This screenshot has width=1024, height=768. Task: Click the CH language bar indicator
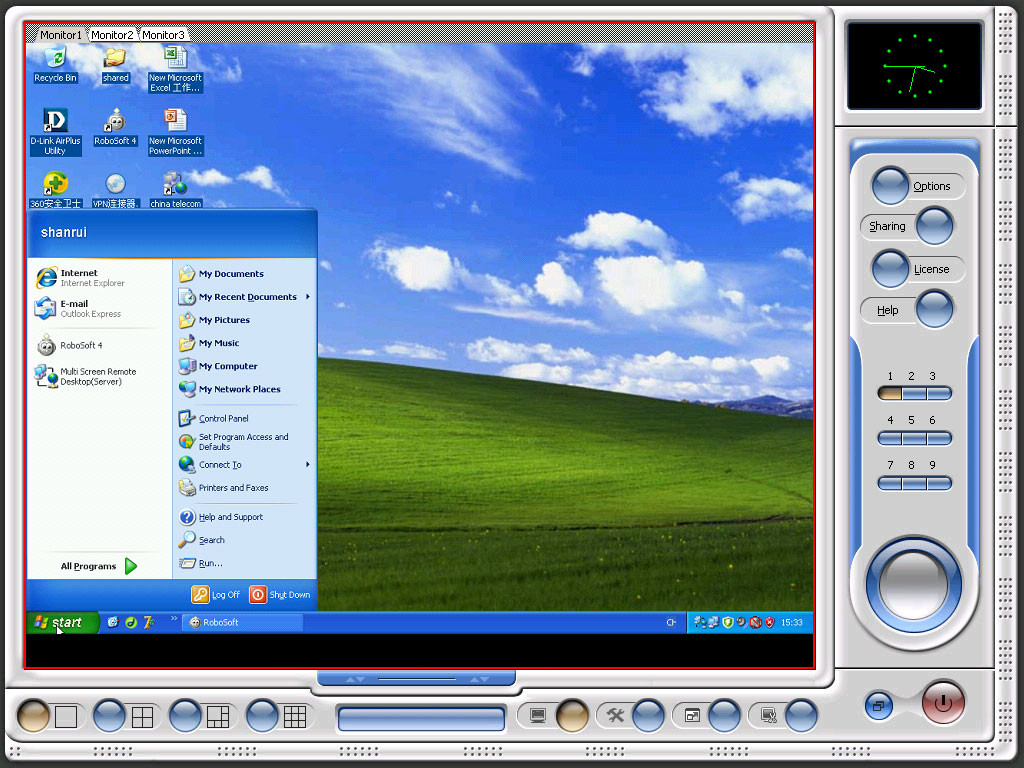pyautogui.click(x=671, y=622)
